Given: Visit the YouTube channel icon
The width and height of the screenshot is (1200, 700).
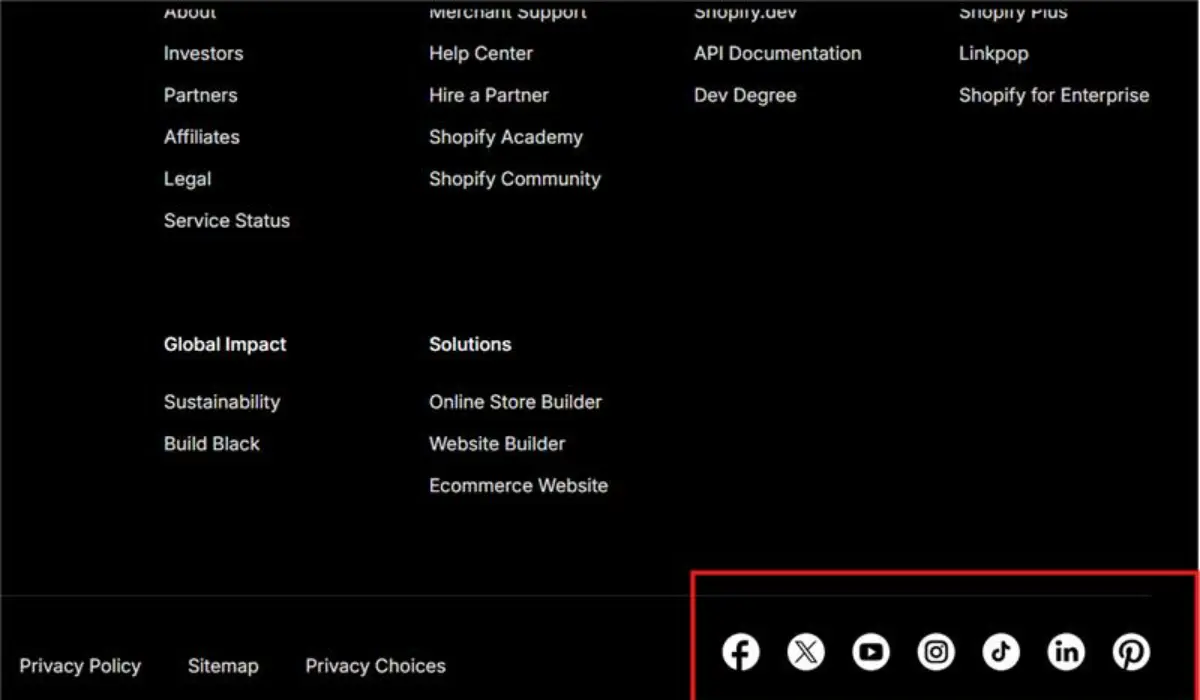Looking at the screenshot, I should [x=871, y=653].
